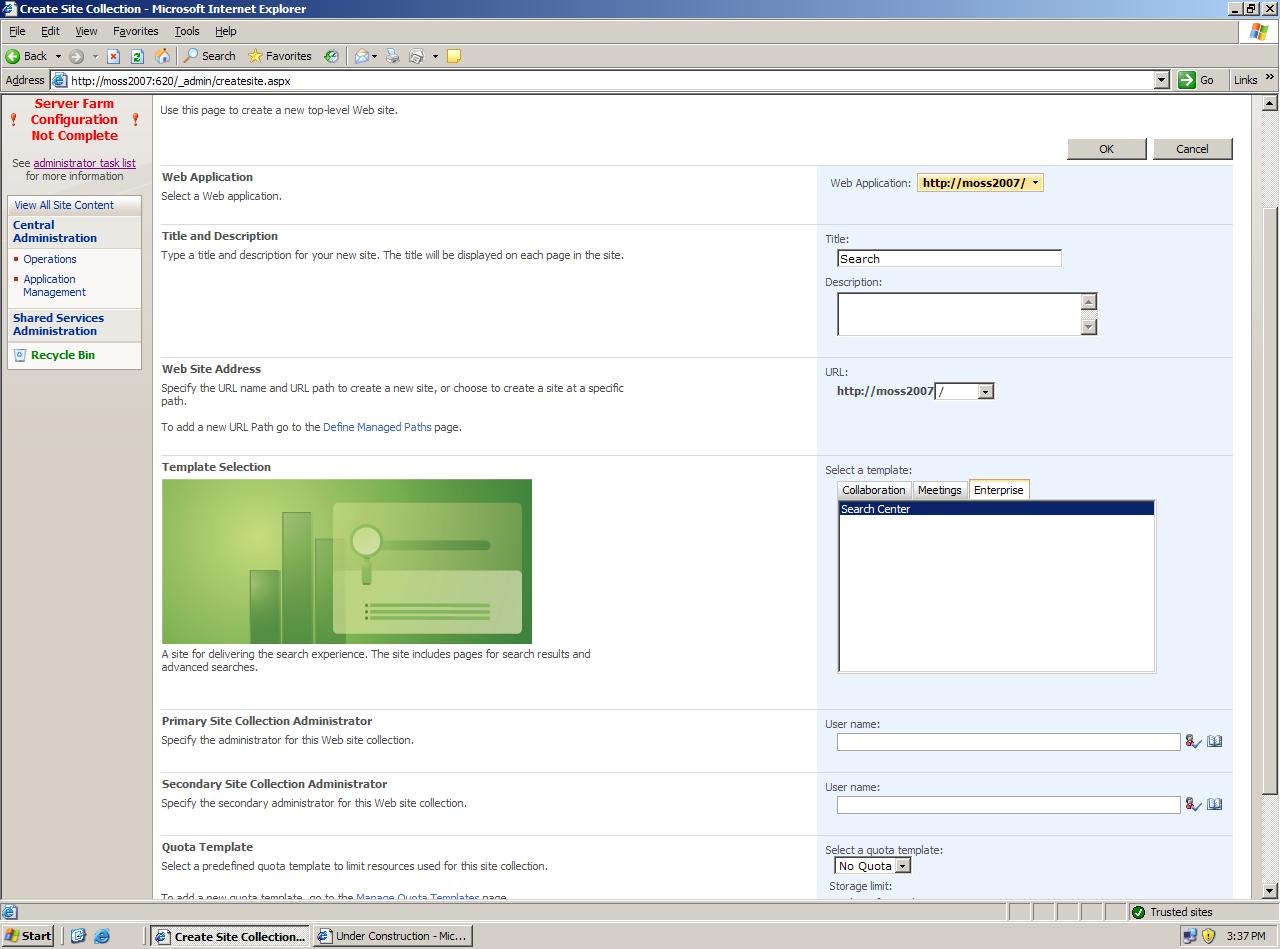Stop page loading with red X icon
The image size is (1280, 949).
[113, 56]
